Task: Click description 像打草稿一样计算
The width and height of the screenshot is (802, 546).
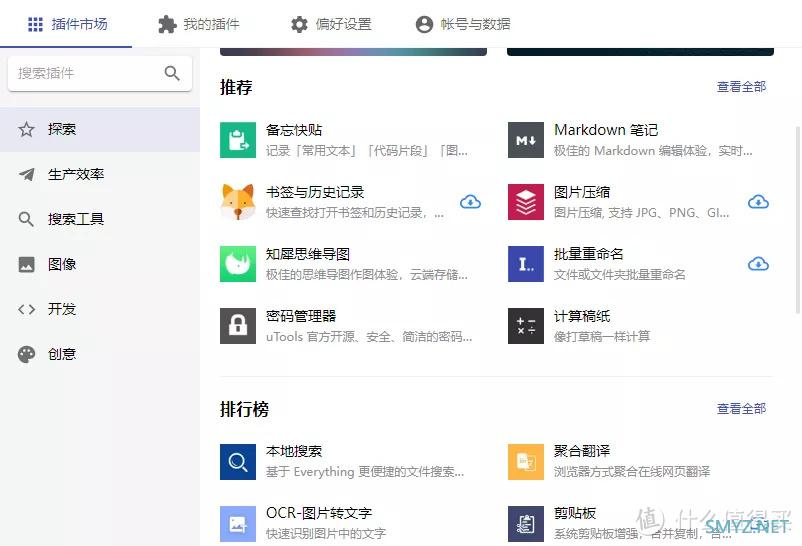Action: pos(602,337)
